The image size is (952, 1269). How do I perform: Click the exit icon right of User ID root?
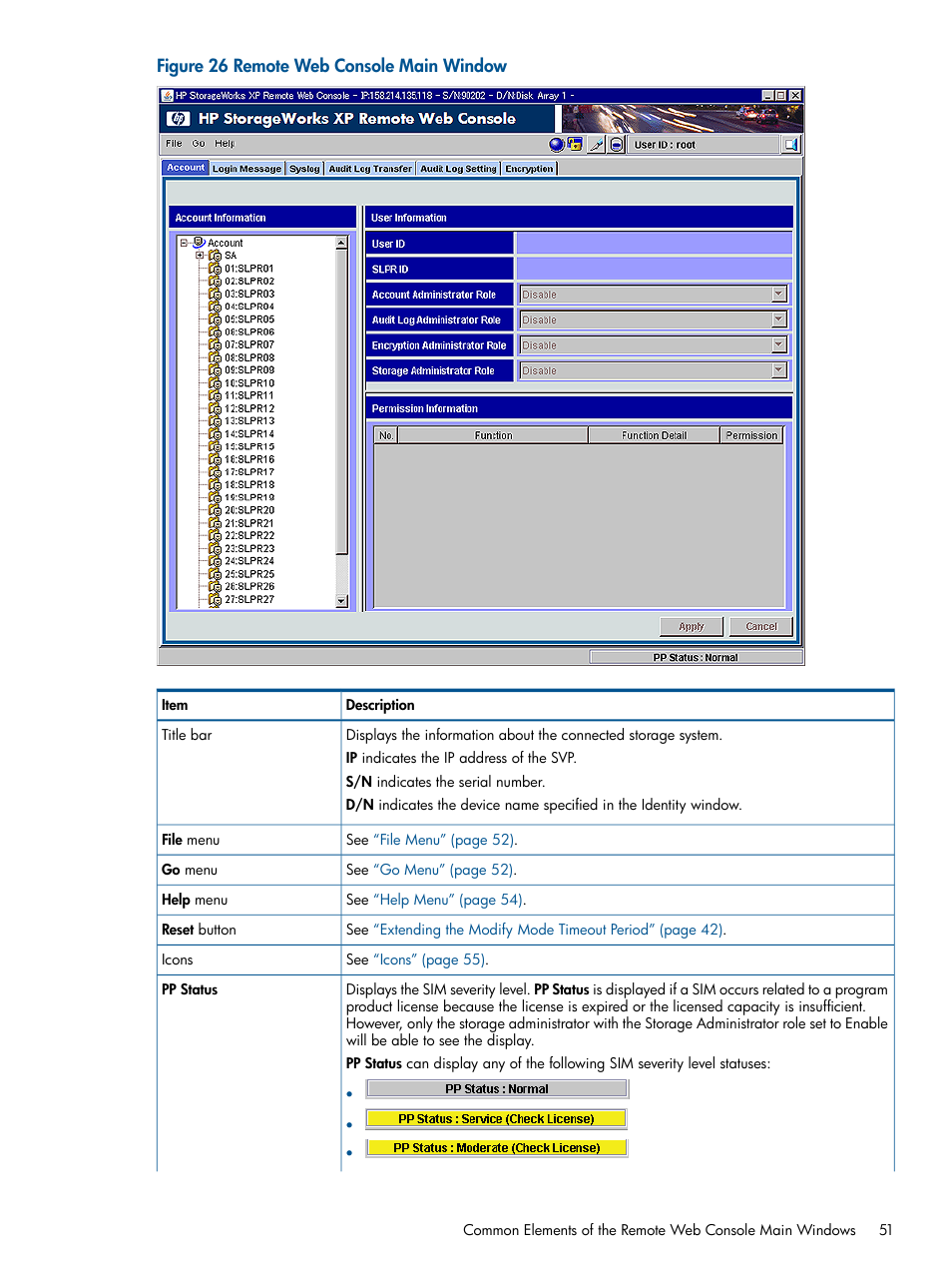pyautogui.click(x=791, y=145)
